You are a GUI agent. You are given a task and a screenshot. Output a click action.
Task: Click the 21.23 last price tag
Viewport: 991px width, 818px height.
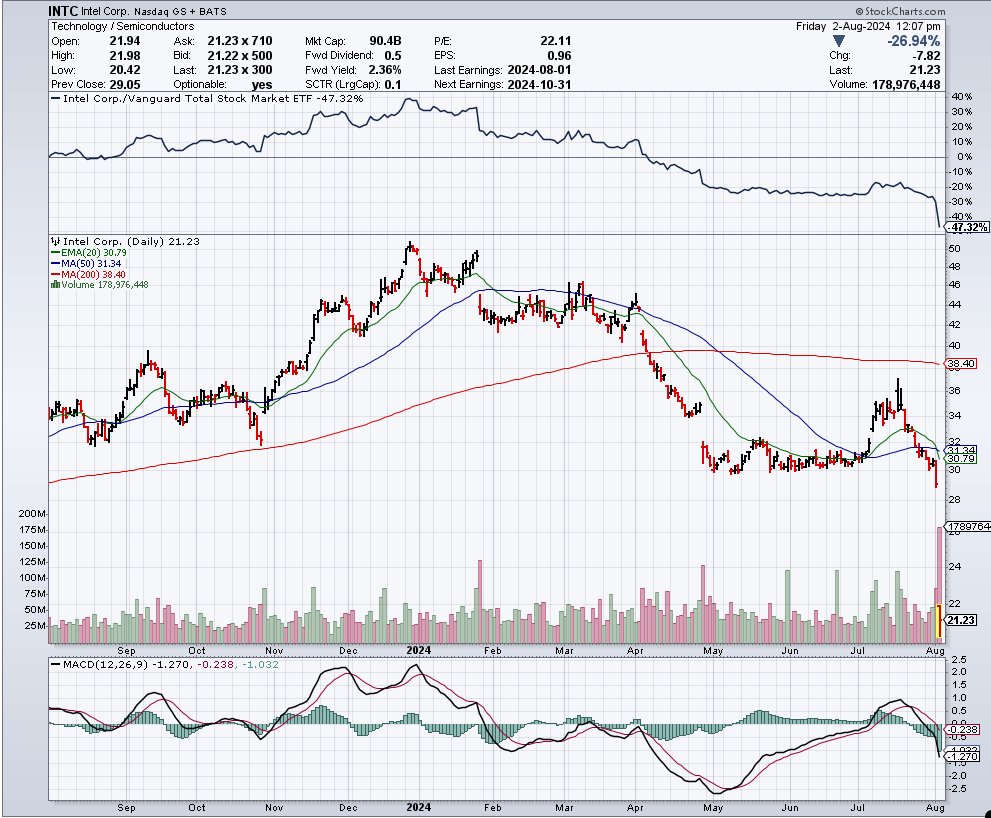[x=960, y=620]
